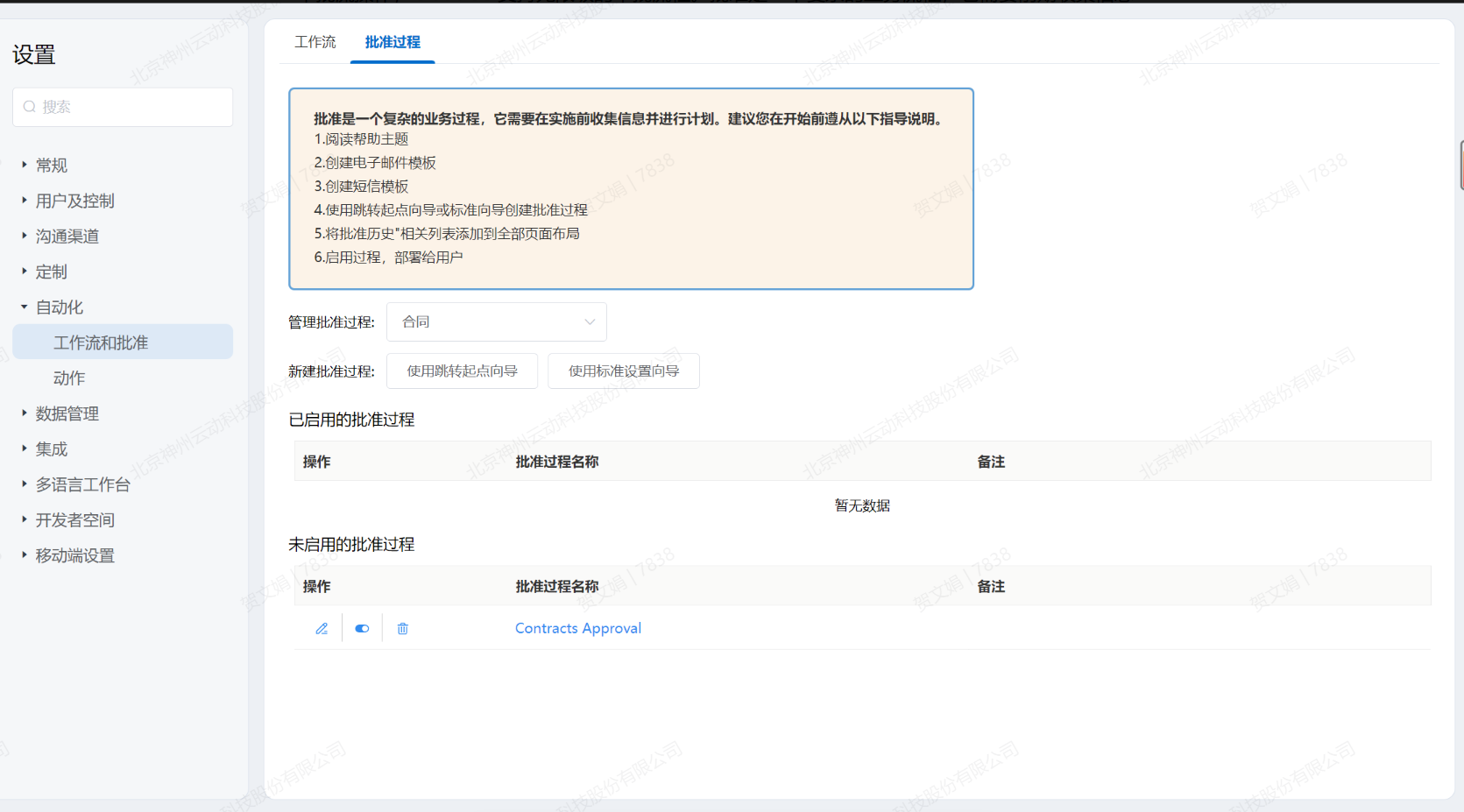
Task: Focus the 搜索 input field
Action: (131, 107)
